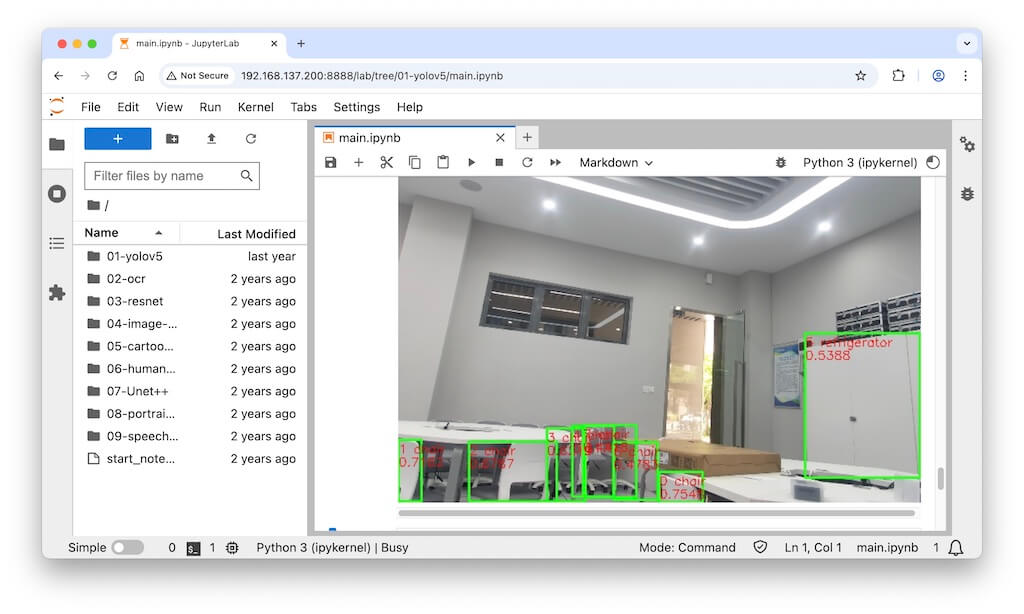The image size is (1024, 614).
Task: Cut the selected cell with scissors
Action: click(387, 162)
